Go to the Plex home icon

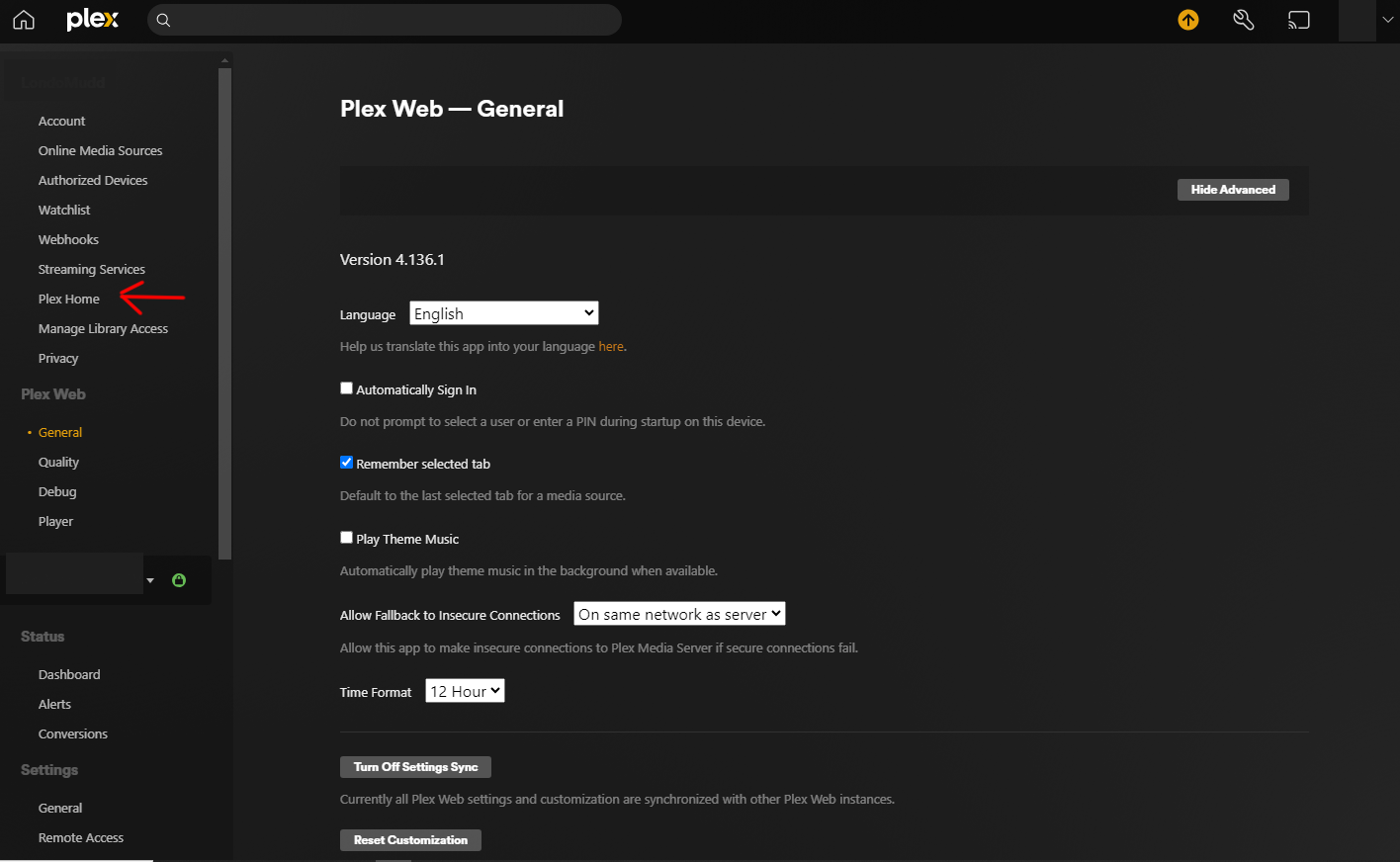[24, 20]
